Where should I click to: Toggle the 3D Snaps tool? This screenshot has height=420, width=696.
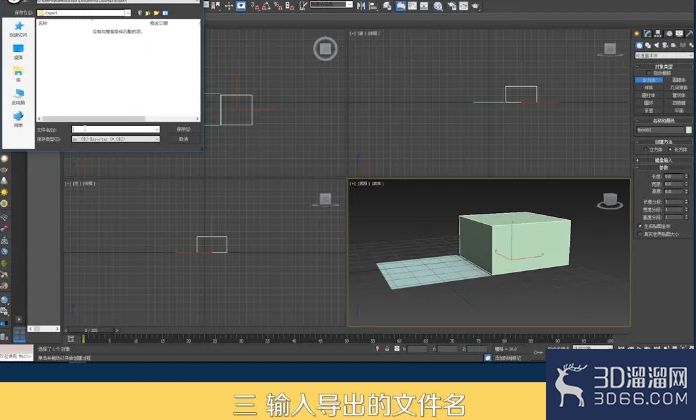pyautogui.click(x=255, y=6)
